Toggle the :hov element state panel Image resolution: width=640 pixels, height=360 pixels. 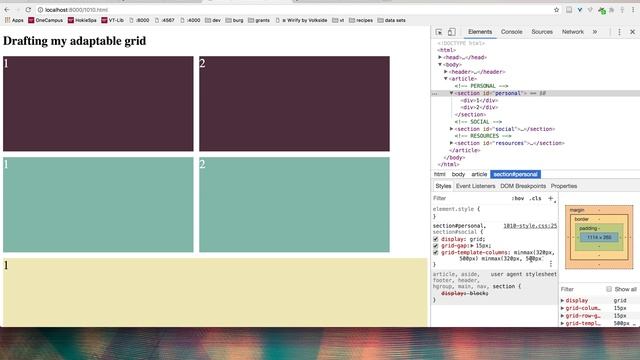pyautogui.click(x=518, y=198)
